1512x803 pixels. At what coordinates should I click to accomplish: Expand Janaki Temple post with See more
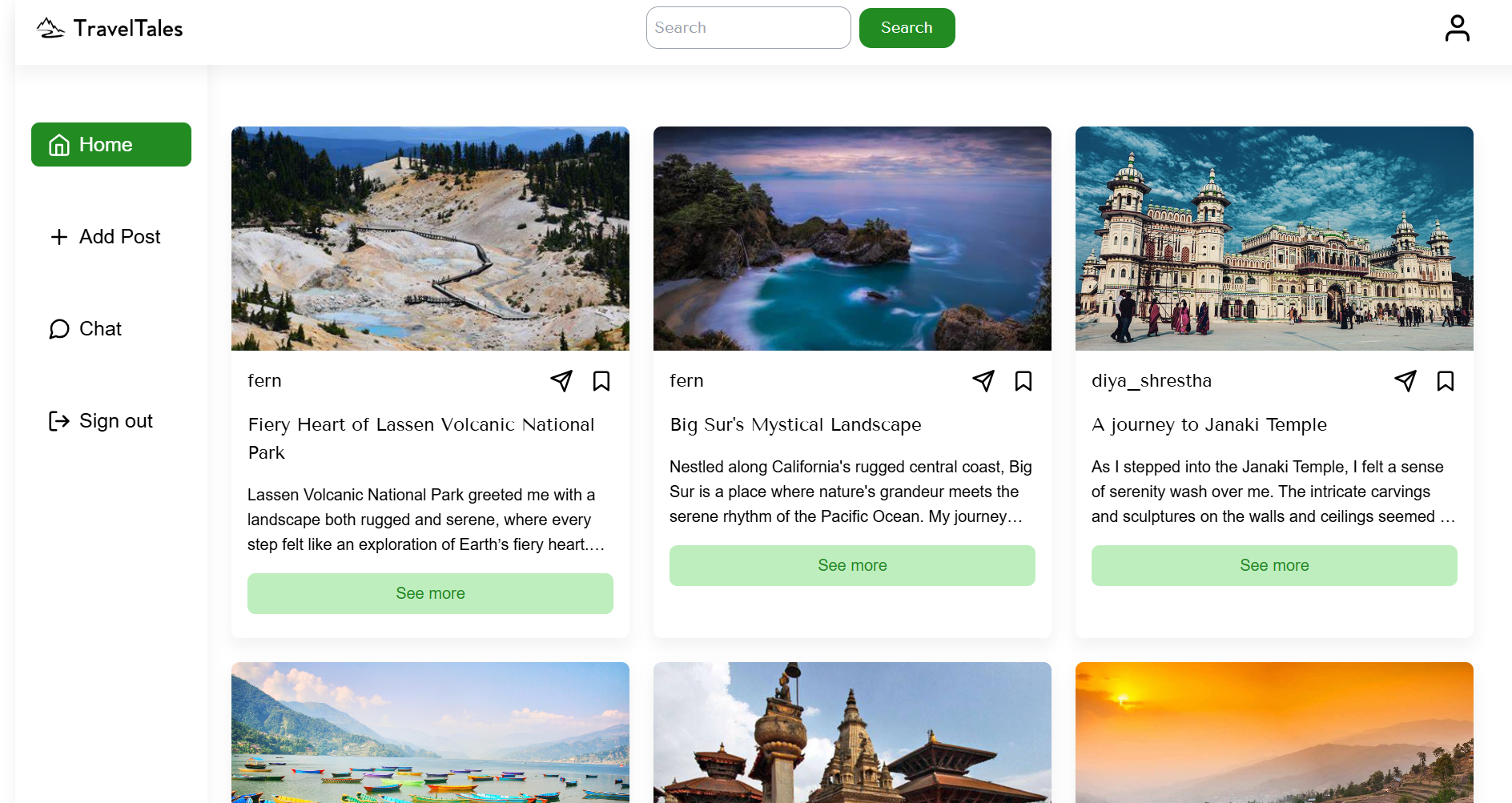click(1274, 565)
